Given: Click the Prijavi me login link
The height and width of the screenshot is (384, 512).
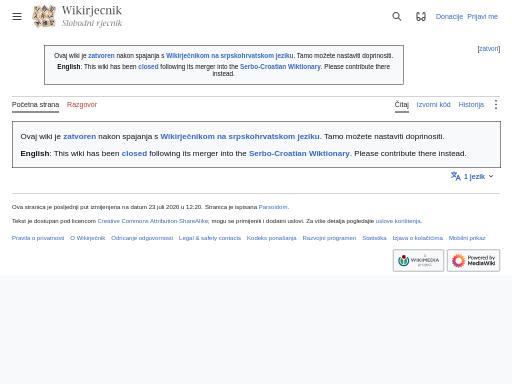Looking at the screenshot, I should pos(482,17).
